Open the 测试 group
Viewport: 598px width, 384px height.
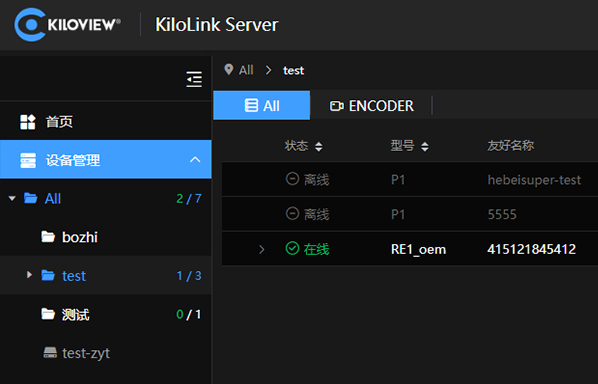coord(76,315)
